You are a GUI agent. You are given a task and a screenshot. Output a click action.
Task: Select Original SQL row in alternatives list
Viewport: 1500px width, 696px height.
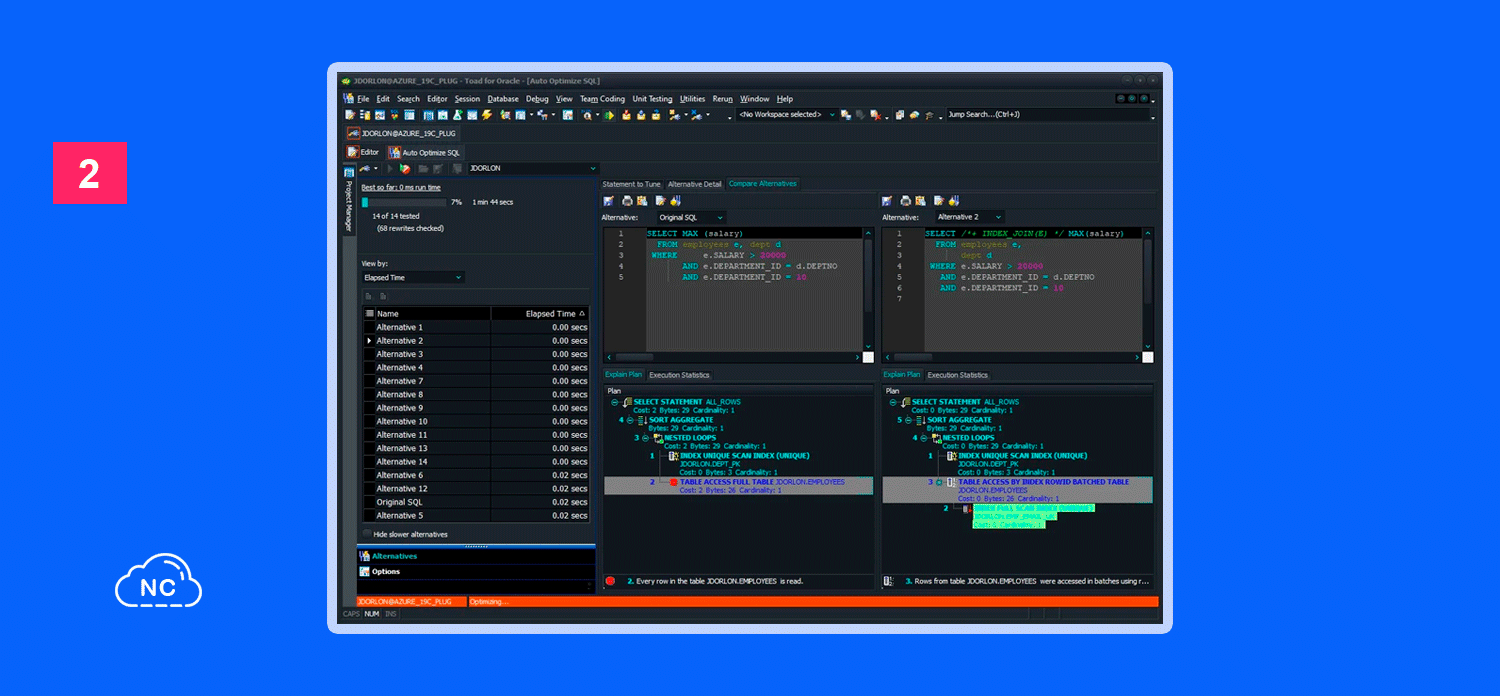(476, 502)
